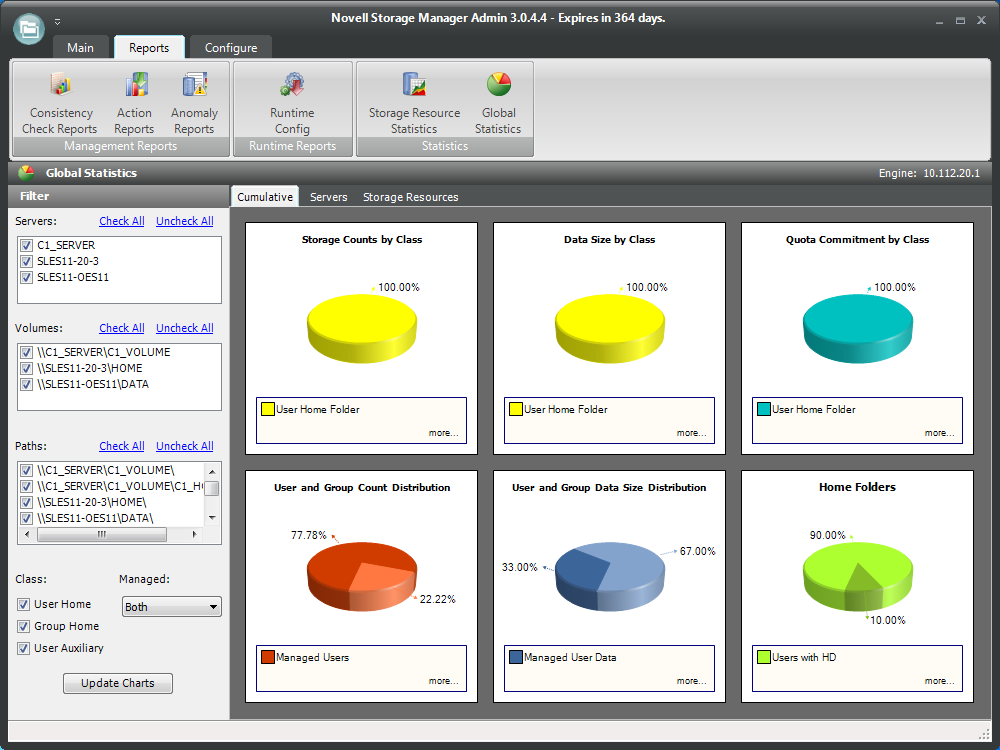Switch to the Main ribbon tab

point(80,48)
